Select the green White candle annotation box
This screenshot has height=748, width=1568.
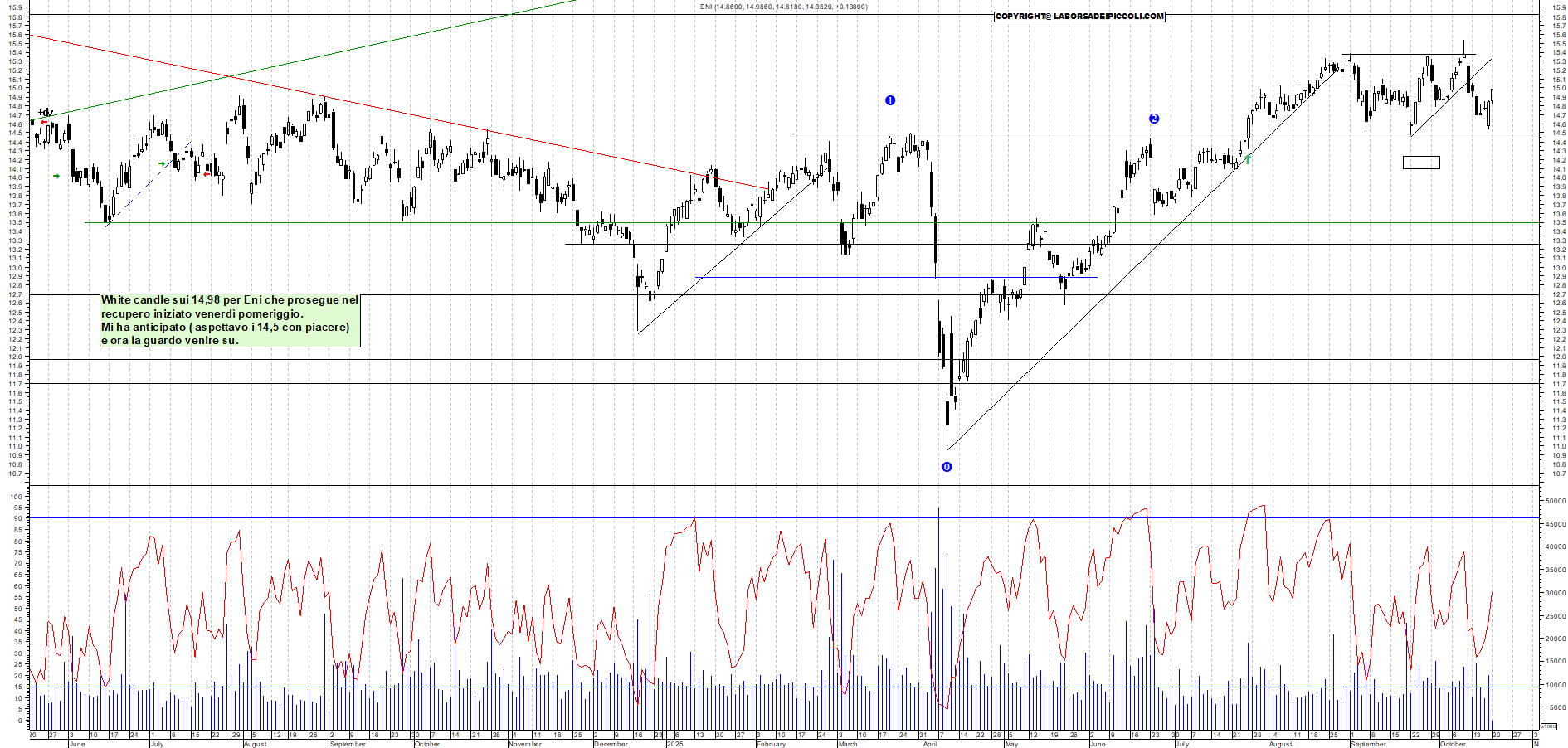click(x=230, y=320)
